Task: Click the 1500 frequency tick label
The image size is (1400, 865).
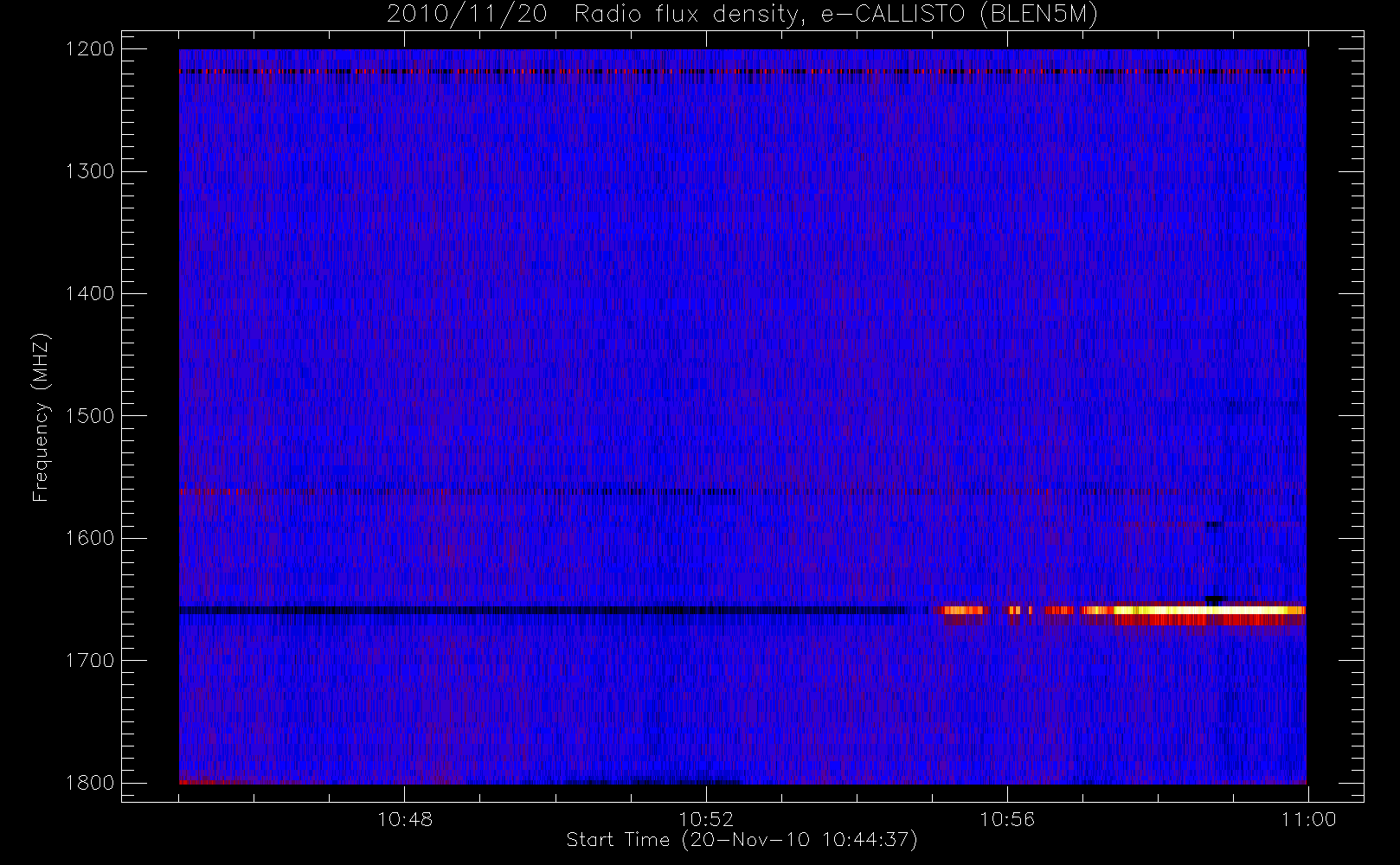Action: [x=90, y=415]
